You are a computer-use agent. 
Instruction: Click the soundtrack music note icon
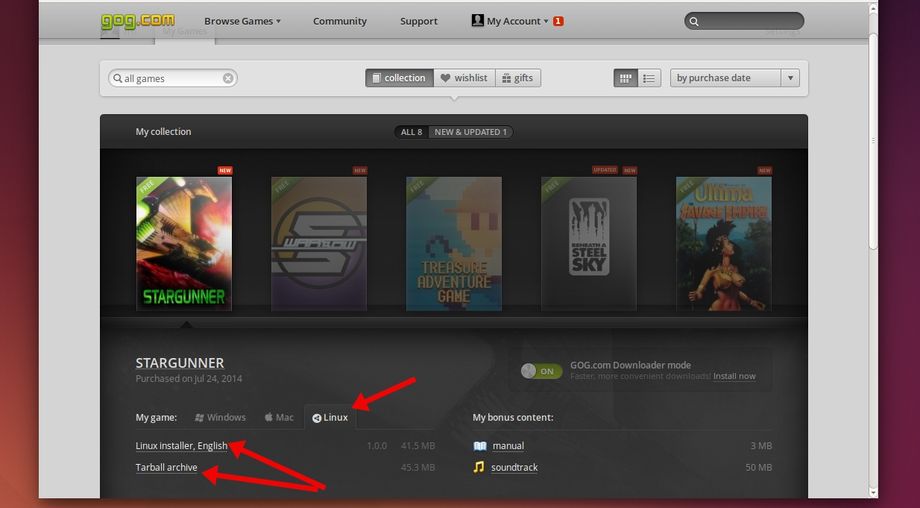479,467
